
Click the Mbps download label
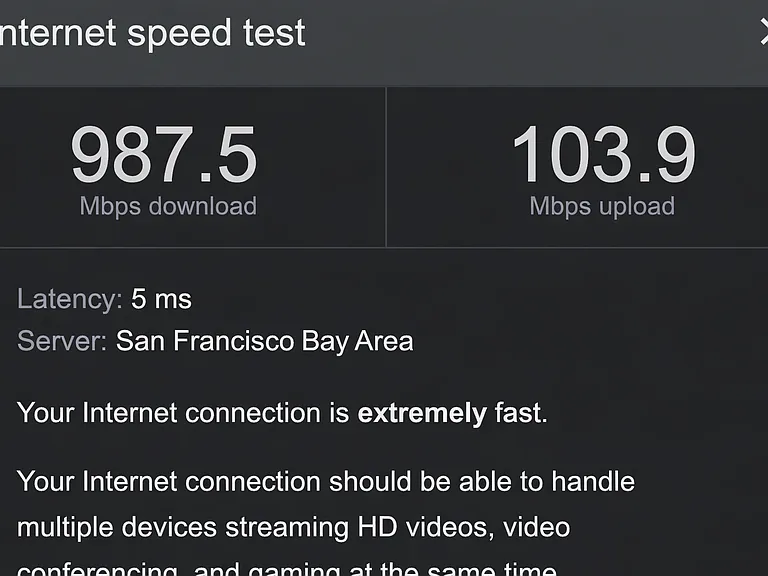coord(168,206)
